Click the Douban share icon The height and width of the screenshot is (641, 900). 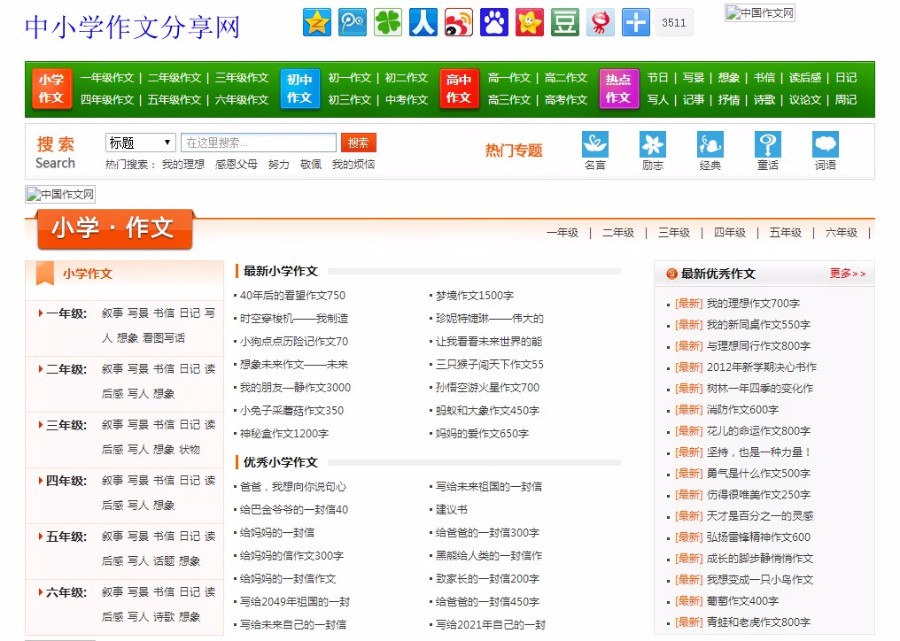[x=564, y=21]
